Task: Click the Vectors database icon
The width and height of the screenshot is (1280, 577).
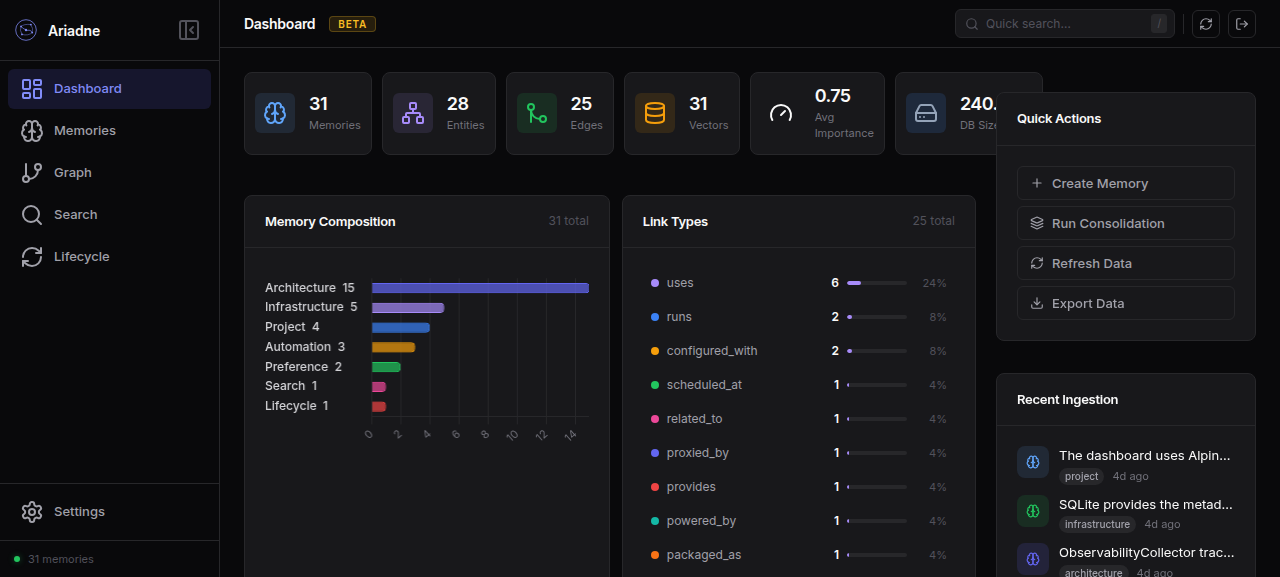Action: coord(655,113)
